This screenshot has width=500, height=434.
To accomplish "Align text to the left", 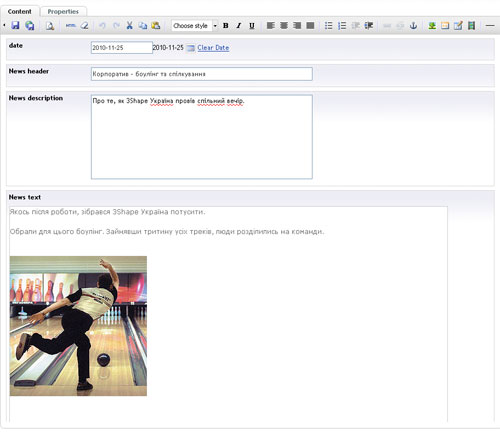I will [x=271, y=25].
